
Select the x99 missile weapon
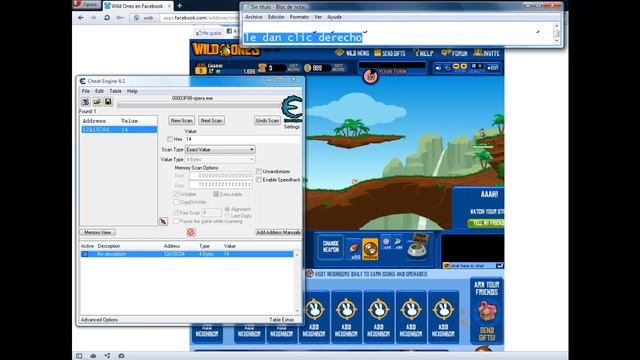click(x=354, y=249)
